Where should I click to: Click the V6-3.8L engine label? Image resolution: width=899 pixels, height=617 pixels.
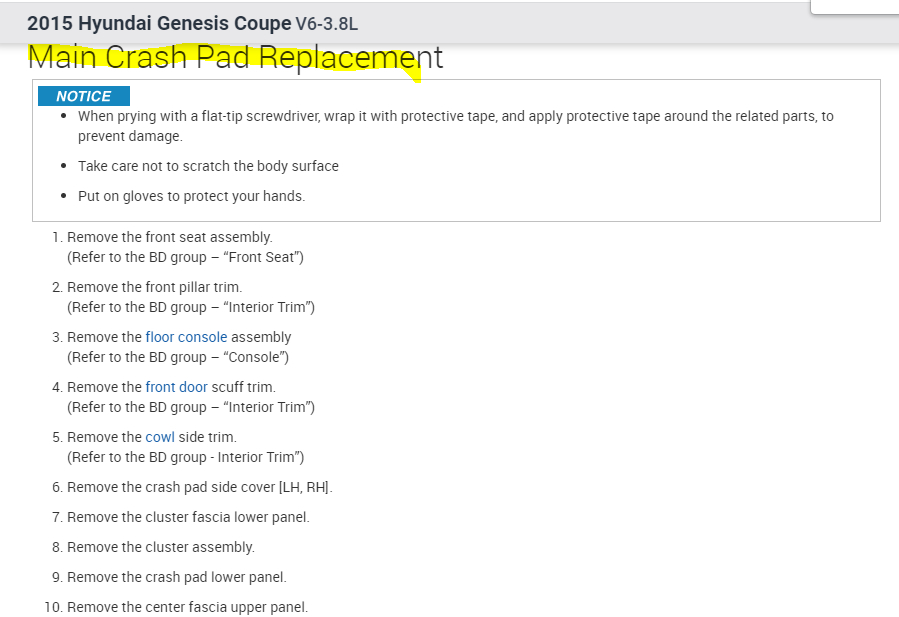(x=326, y=24)
